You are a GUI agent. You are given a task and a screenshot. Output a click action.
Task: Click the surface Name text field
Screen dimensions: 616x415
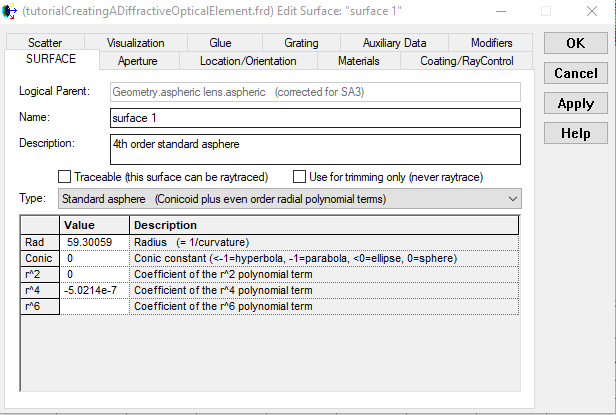tap(315, 118)
